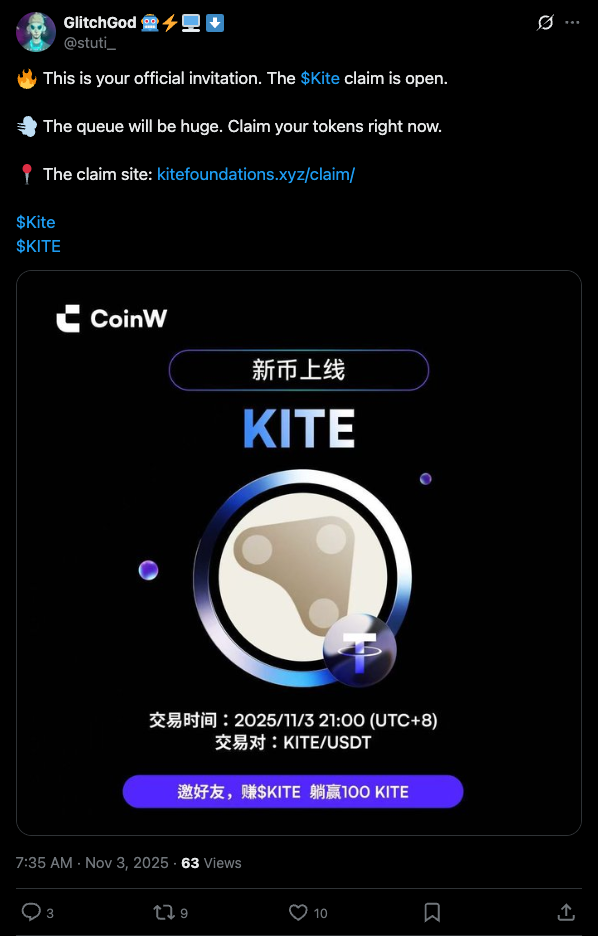The image size is (598, 936).
Task: Click the @stuti_ handle
Action: [90, 43]
